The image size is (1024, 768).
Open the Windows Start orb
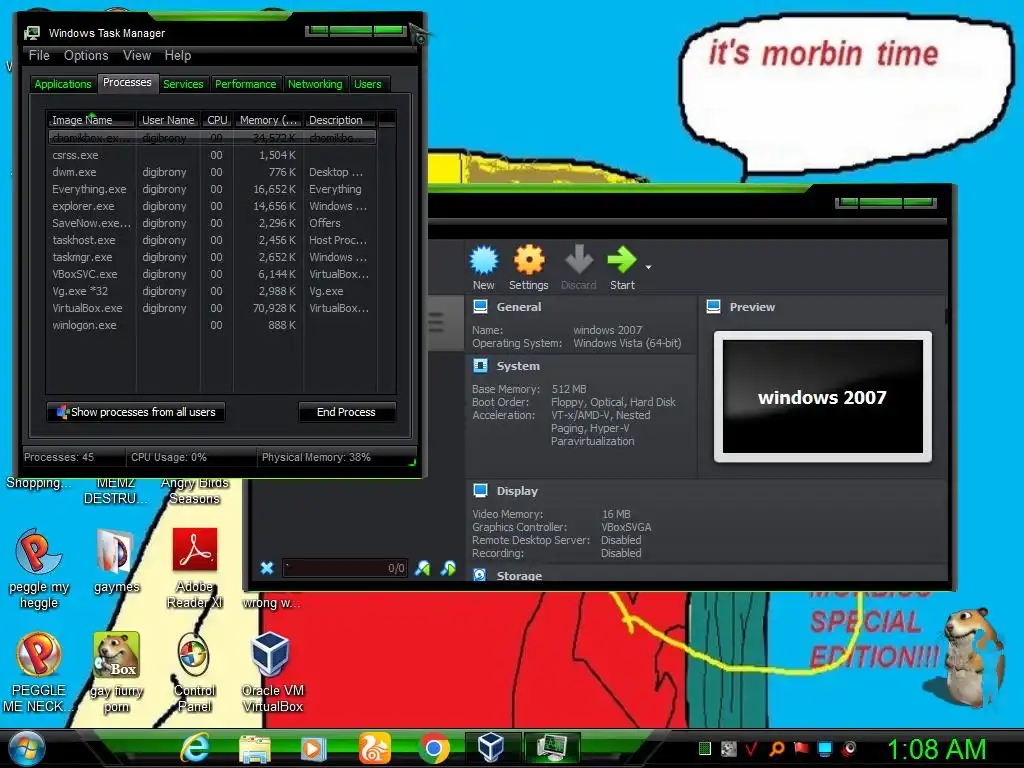27,748
